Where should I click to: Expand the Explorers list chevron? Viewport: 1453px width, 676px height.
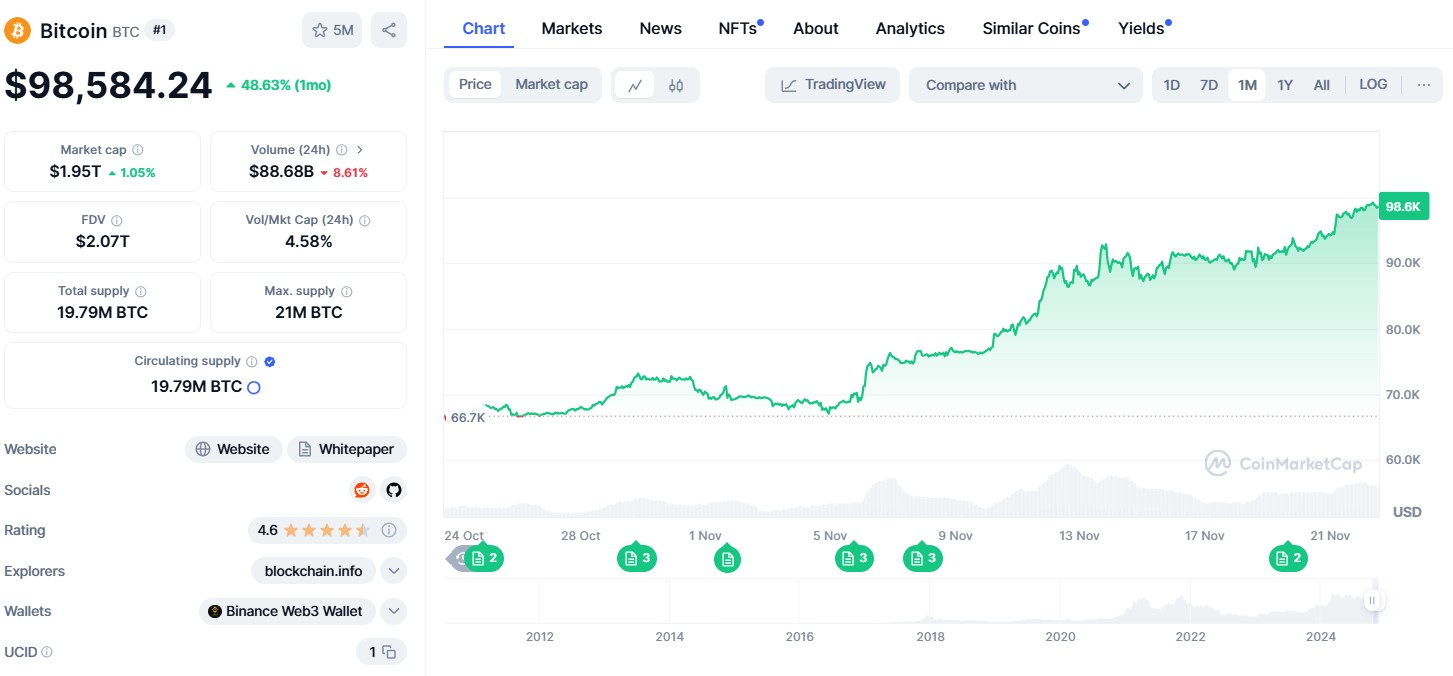pyautogui.click(x=394, y=571)
